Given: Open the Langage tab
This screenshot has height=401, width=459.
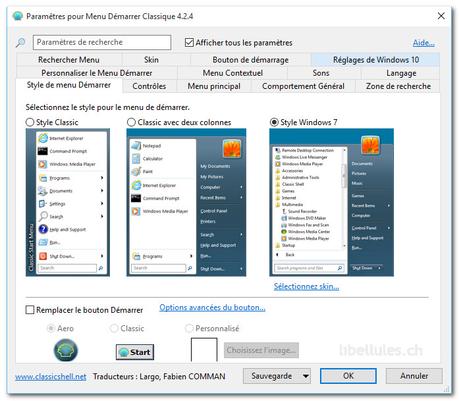Looking at the screenshot, I should (x=401, y=73).
